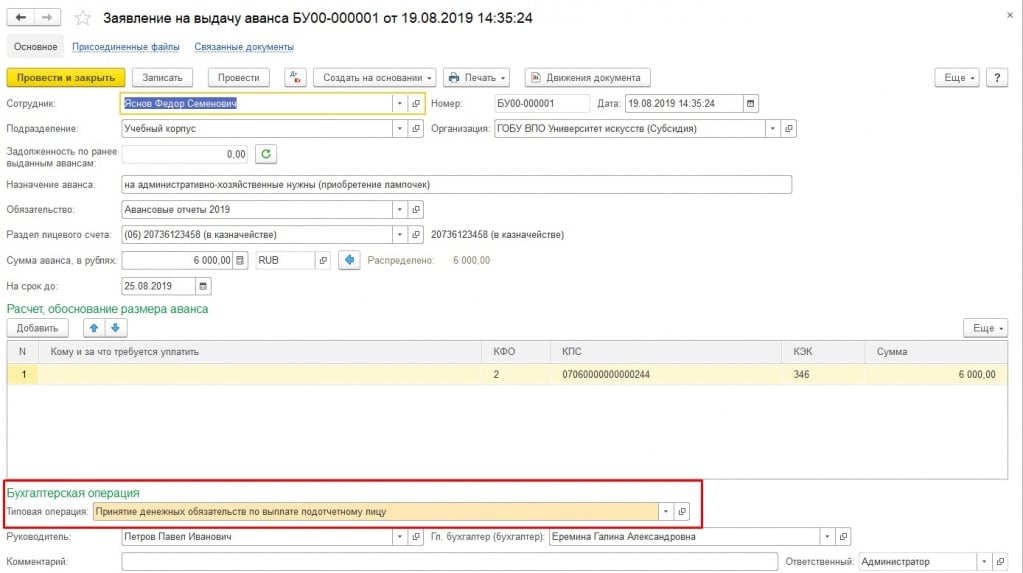The image size is (1023, 573).
Task: Open calendar picker for the Дата field
Action: coord(751,102)
